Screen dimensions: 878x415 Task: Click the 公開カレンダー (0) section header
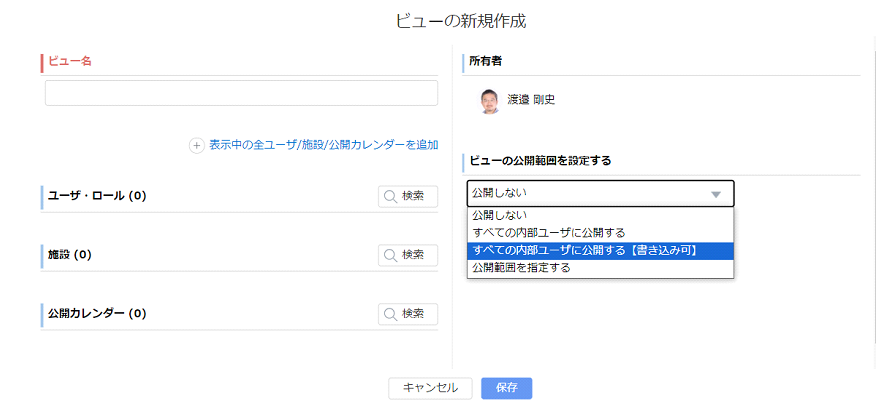[97, 314]
